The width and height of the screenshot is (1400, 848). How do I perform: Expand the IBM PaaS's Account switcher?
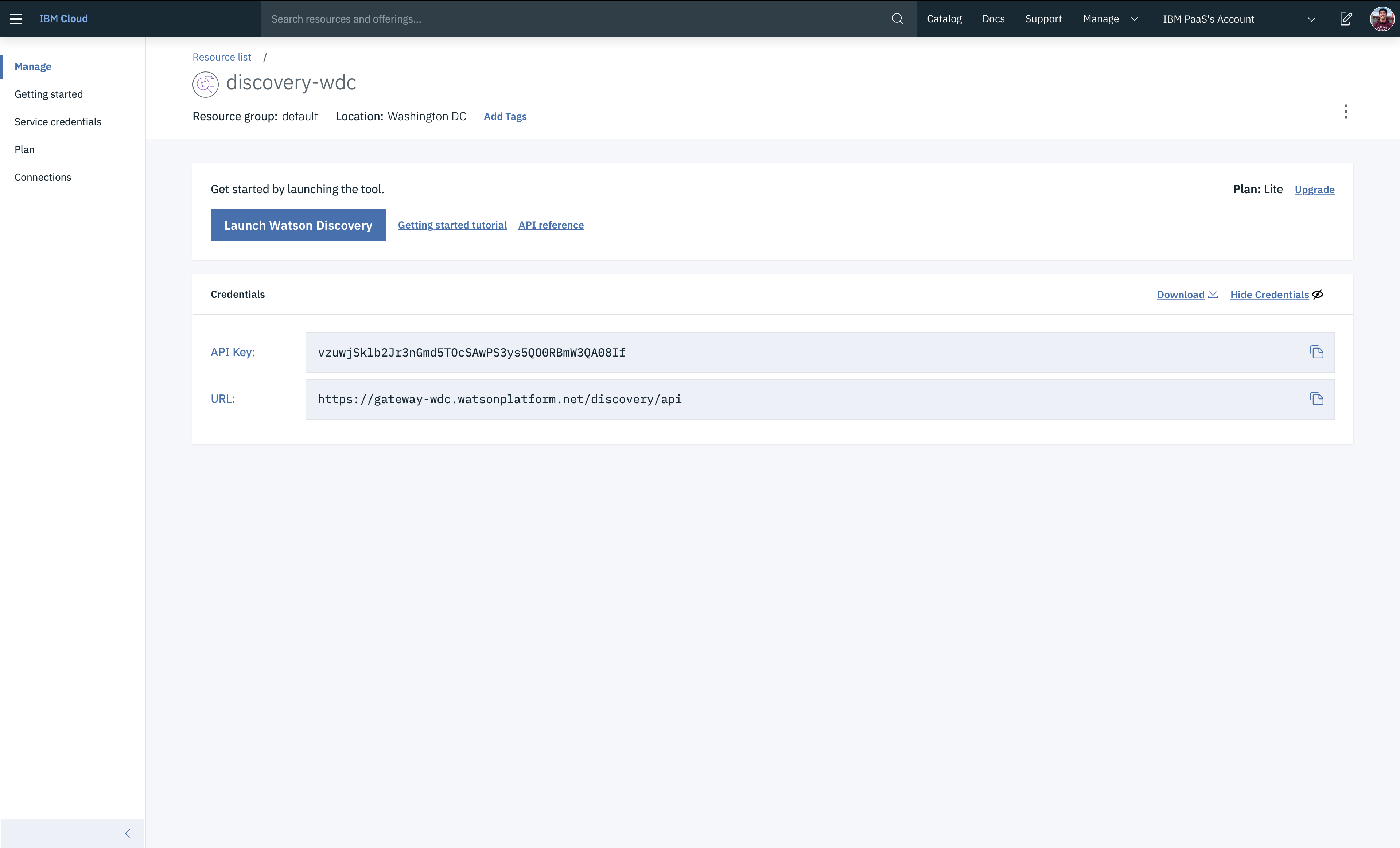[1238, 19]
